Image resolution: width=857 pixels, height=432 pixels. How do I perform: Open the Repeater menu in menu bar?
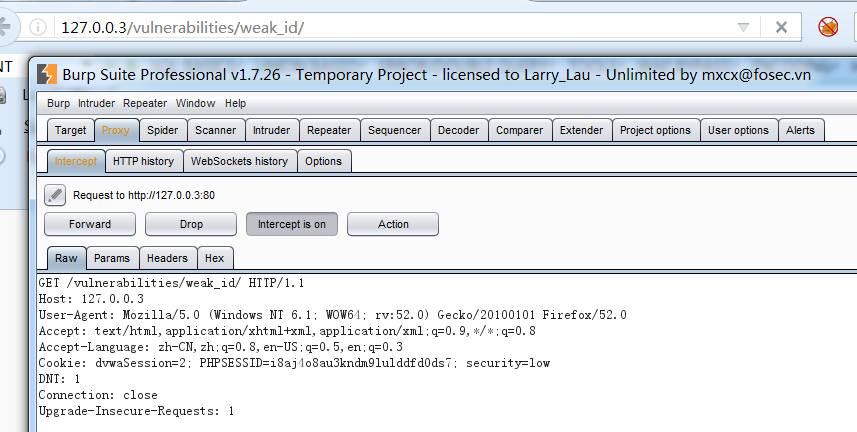(145, 103)
